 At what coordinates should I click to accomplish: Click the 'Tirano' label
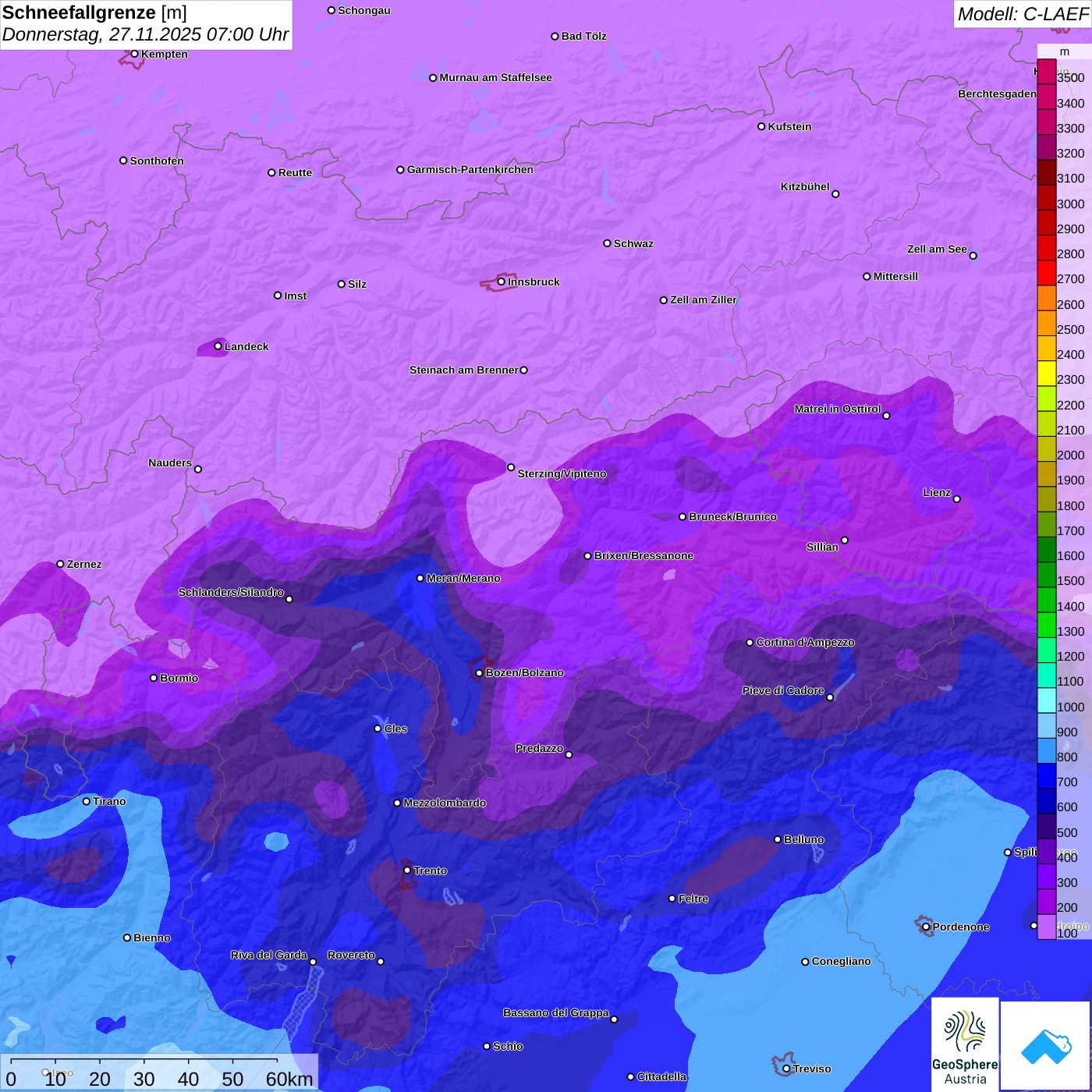(x=109, y=801)
